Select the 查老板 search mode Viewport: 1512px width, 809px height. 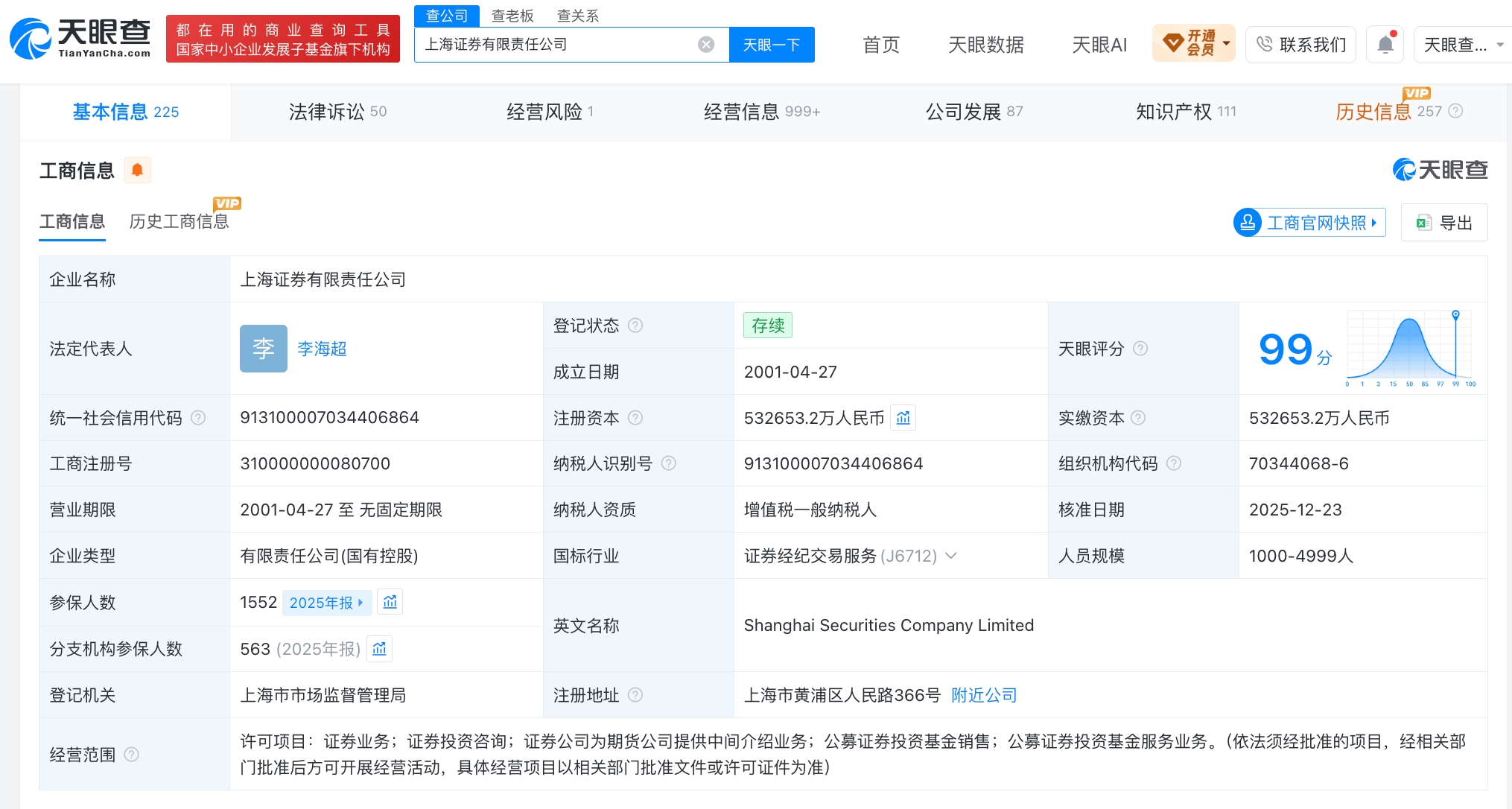[x=512, y=16]
